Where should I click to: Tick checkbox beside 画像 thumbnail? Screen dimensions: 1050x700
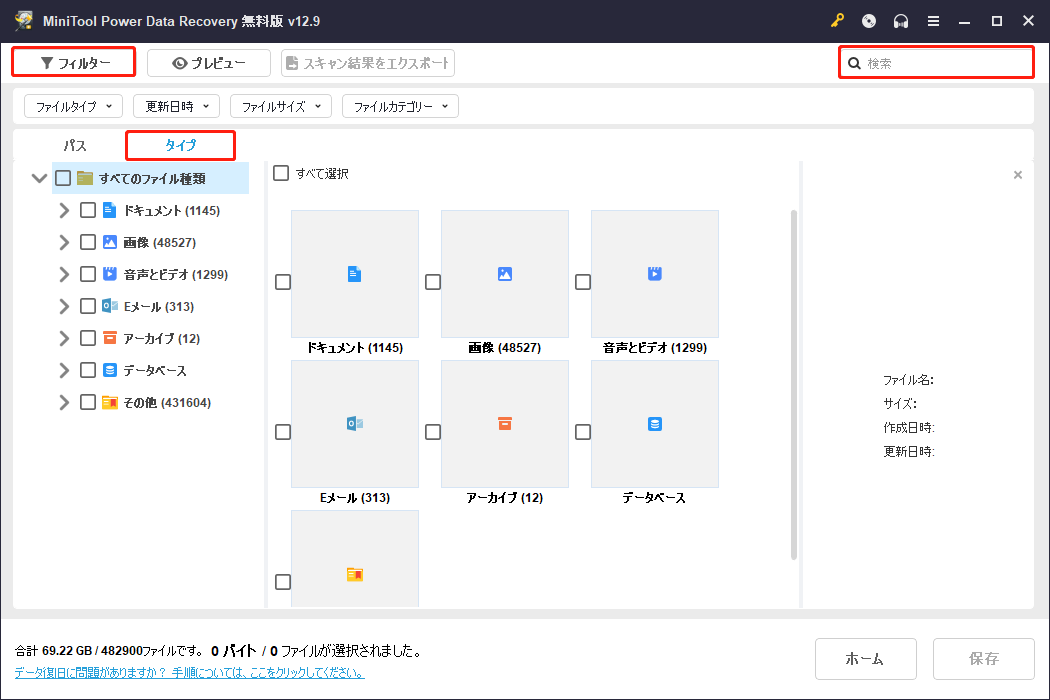(433, 282)
